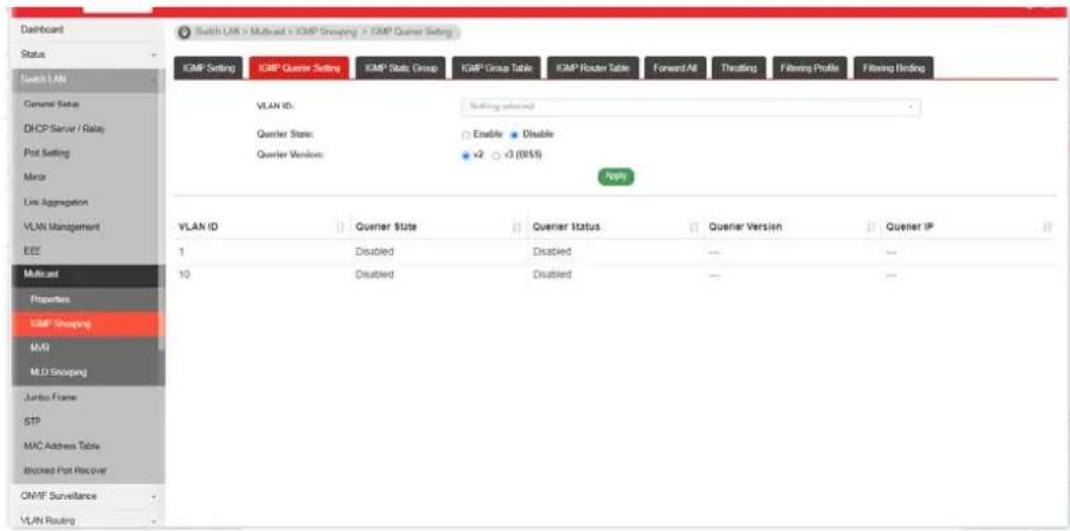Open Throttling tab
Image resolution: width=1070 pixels, height=531 pixels.
pos(738,68)
